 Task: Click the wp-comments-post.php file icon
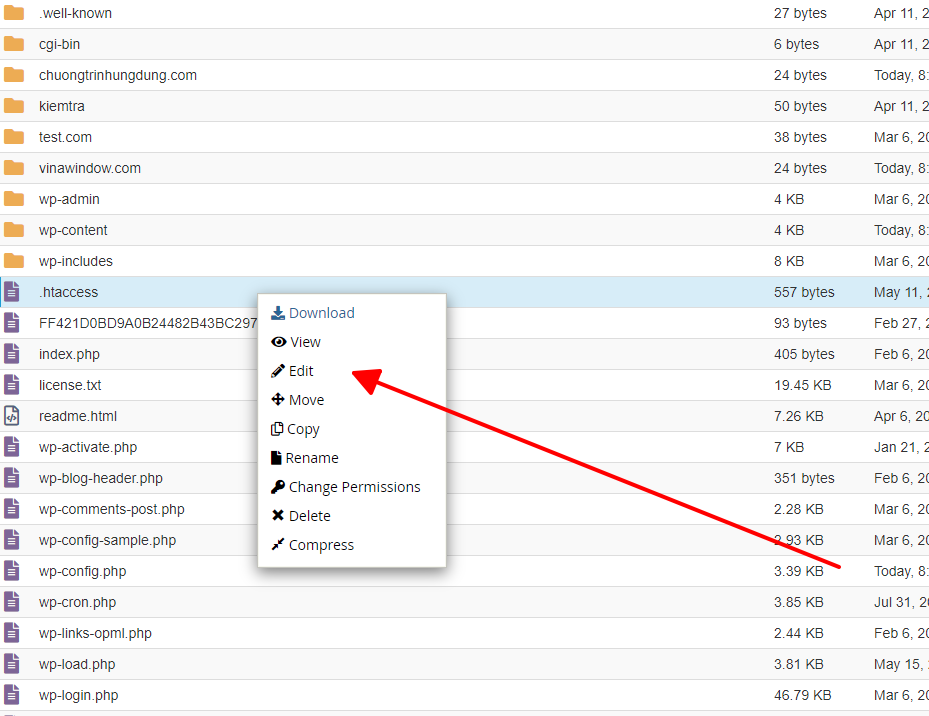(x=12, y=509)
